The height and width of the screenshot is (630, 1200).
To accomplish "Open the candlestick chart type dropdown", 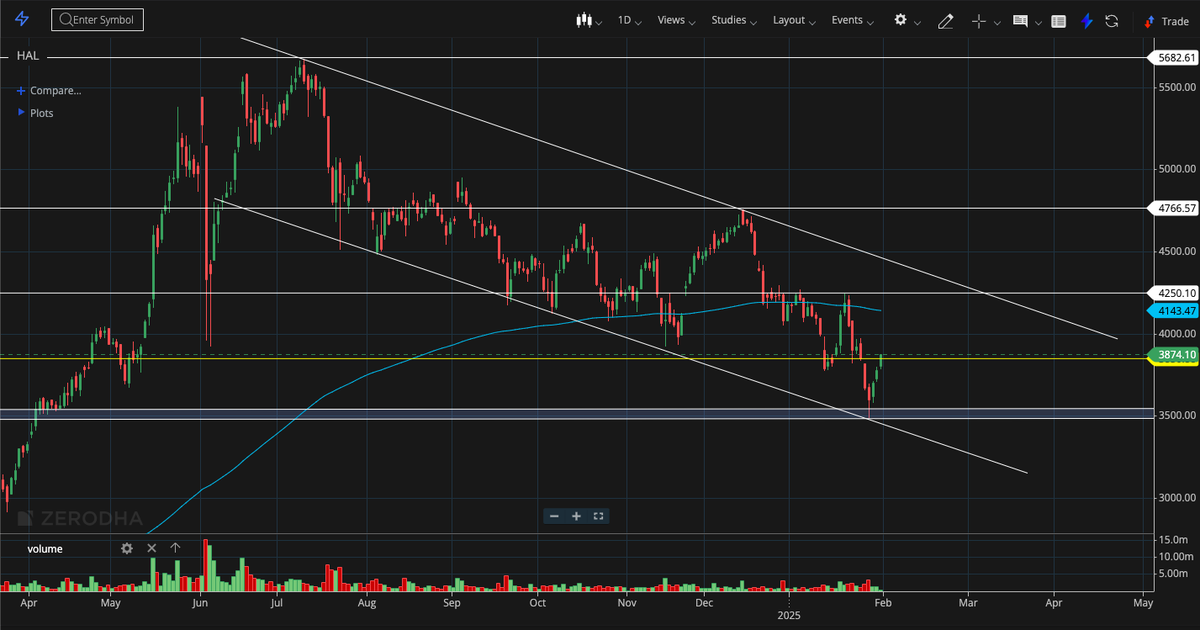I will point(589,20).
